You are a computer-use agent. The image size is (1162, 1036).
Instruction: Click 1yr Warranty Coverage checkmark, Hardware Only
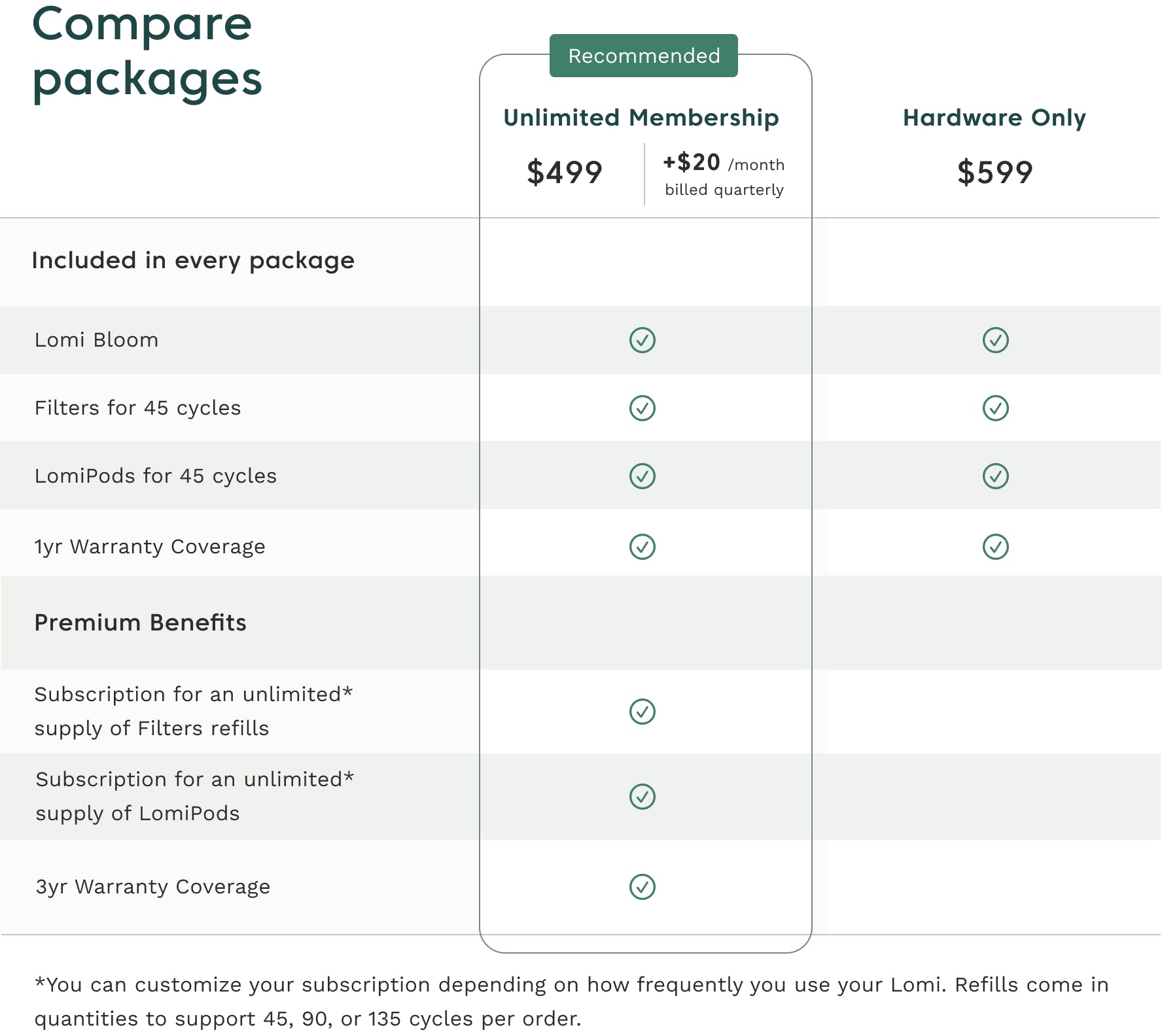point(996,547)
